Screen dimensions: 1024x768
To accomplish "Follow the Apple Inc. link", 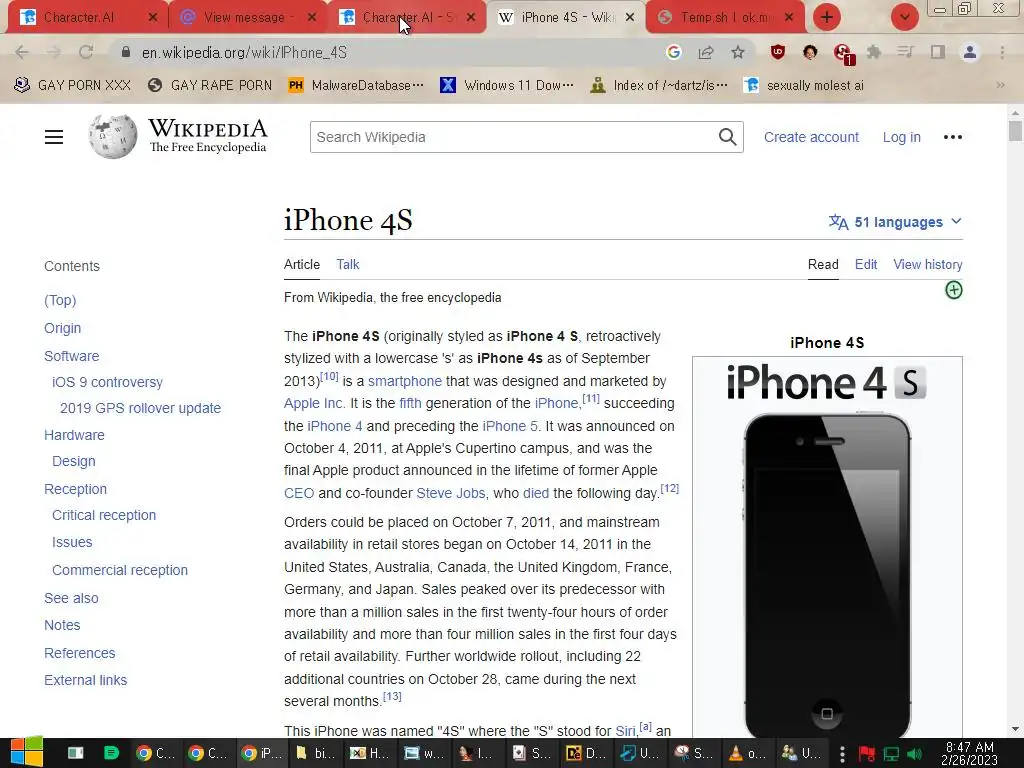I will click(314, 404).
